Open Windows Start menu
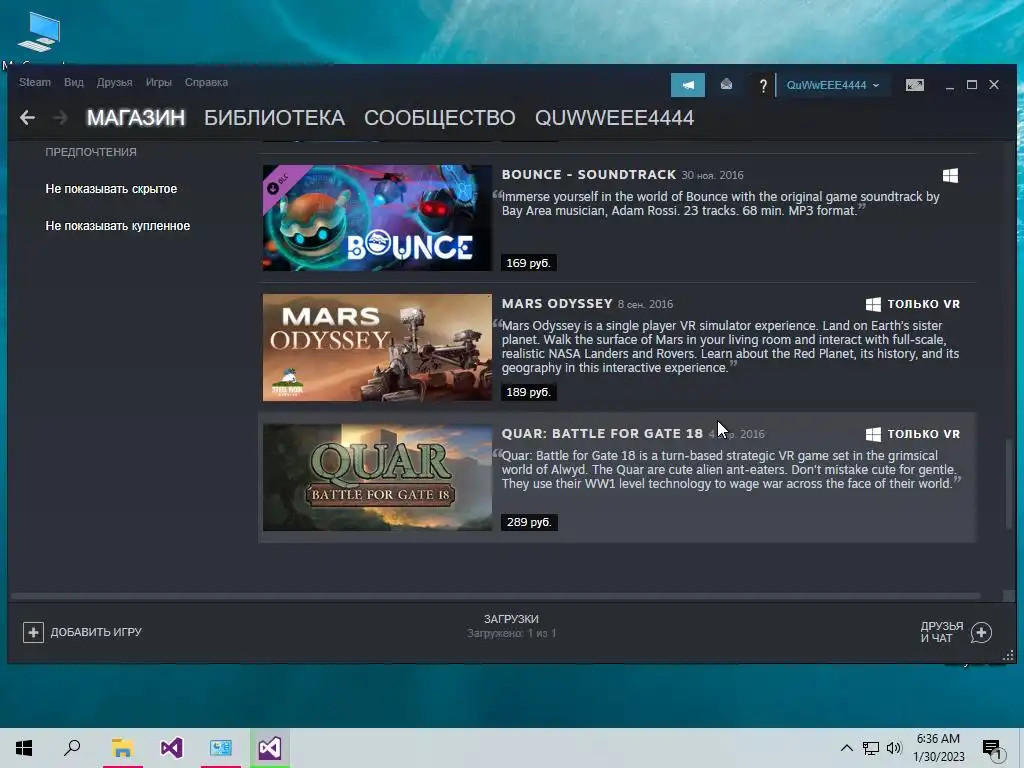1024x768 pixels. click(24, 748)
